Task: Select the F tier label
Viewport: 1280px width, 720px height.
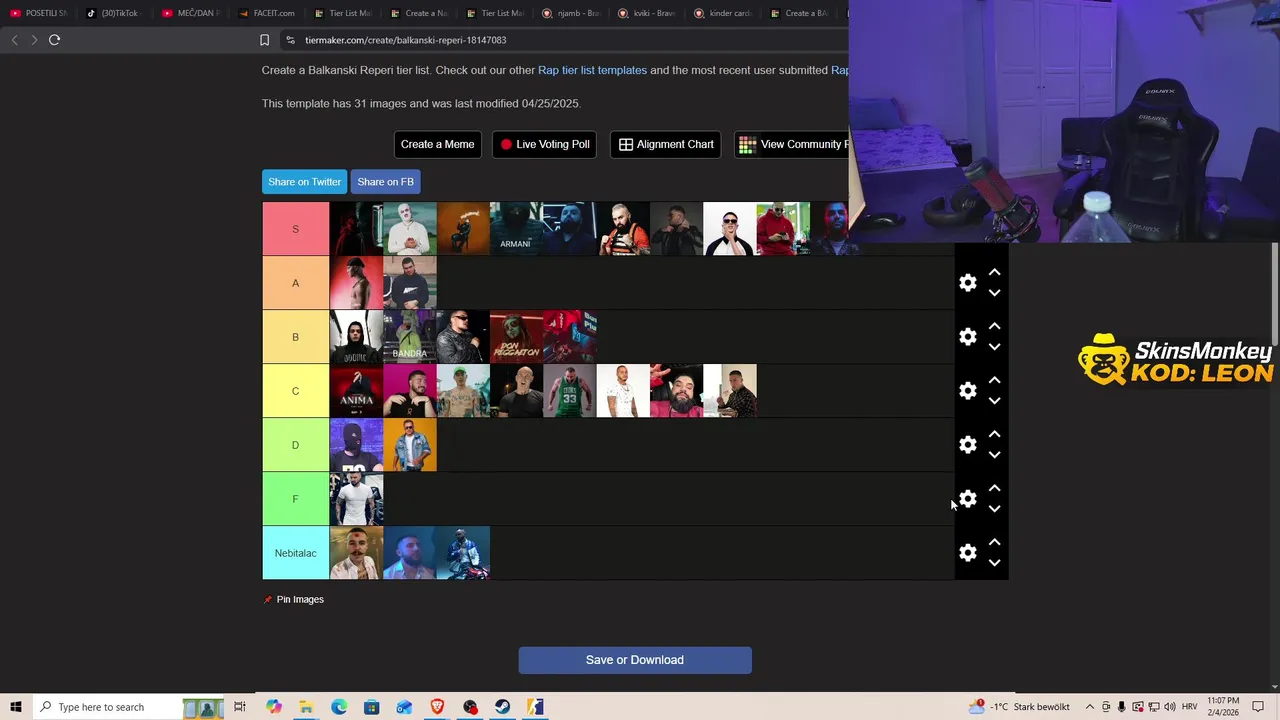Action: (x=295, y=499)
